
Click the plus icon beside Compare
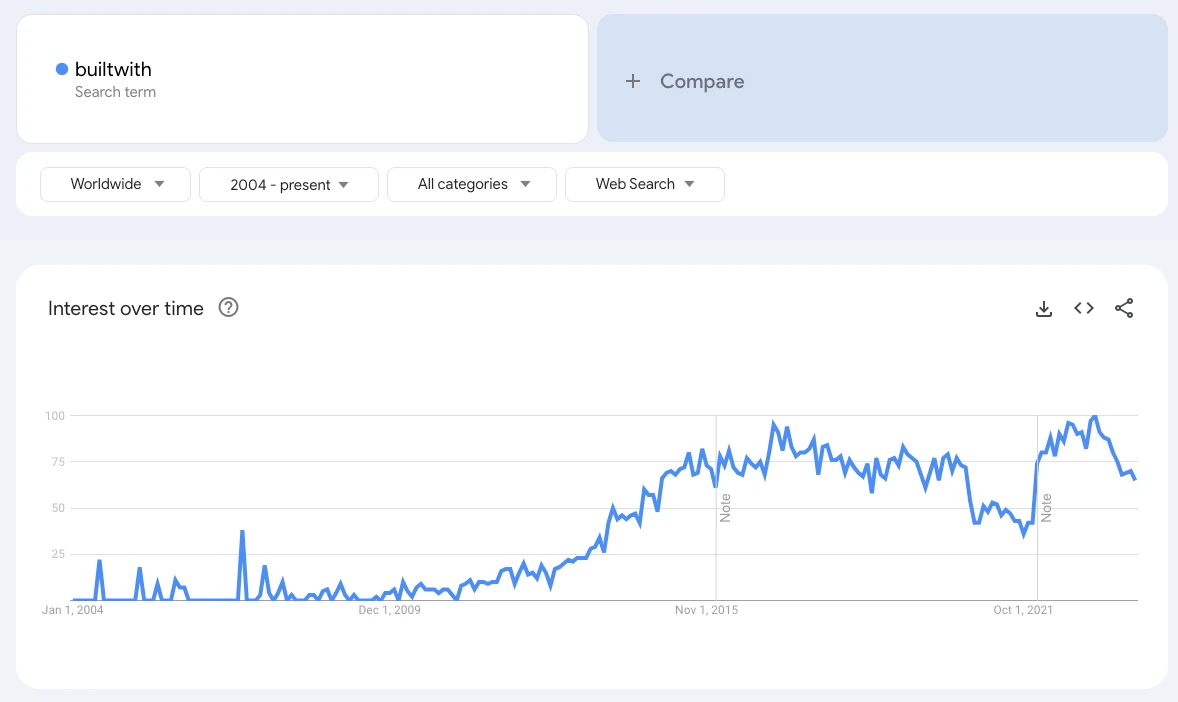(x=632, y=82)
